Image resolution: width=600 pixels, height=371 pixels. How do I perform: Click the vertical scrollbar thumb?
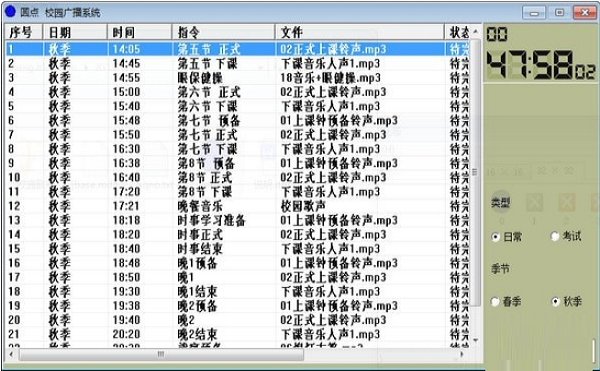(475, 172)
